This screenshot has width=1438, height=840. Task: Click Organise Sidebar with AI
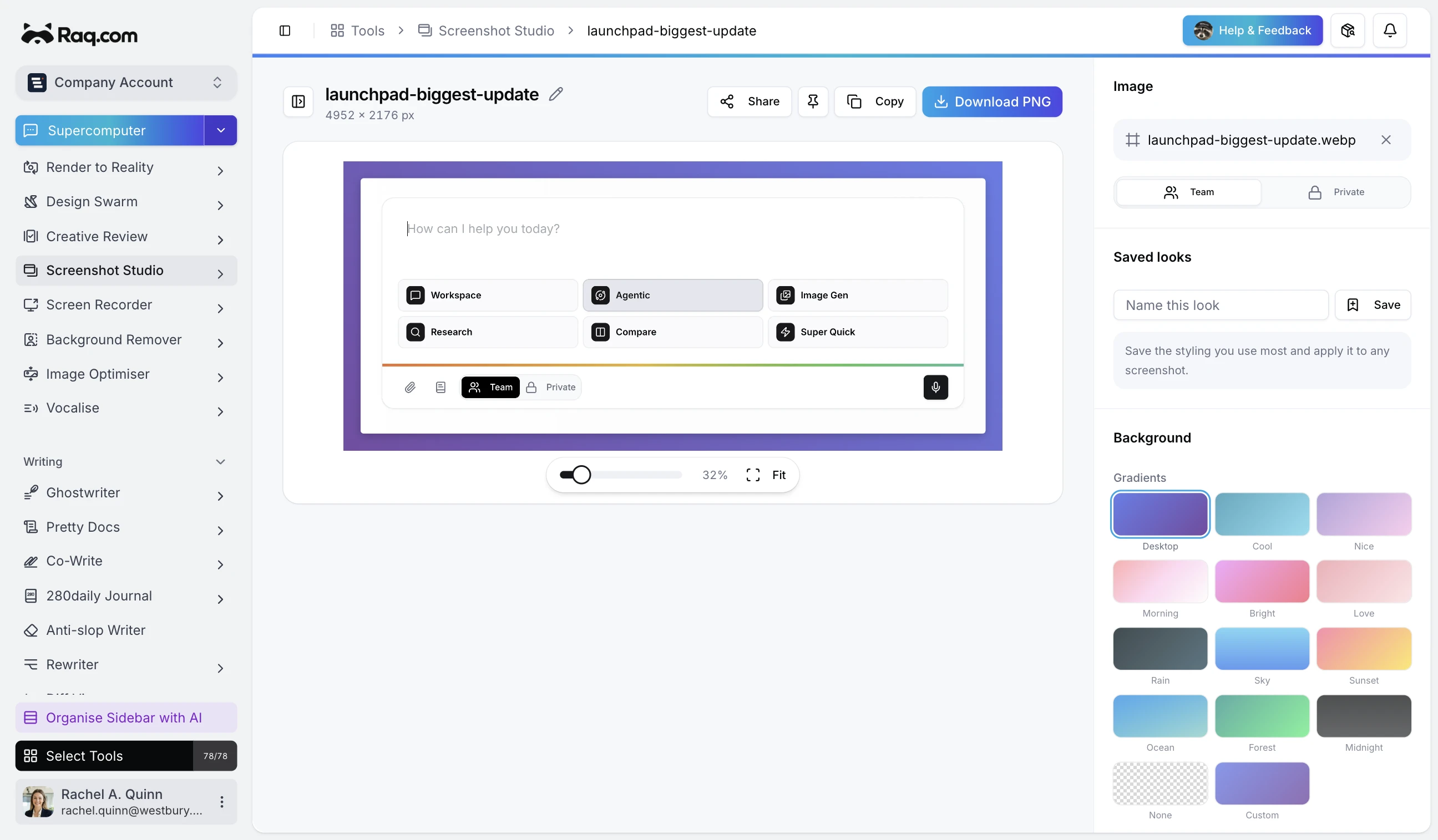pos(125,718)
